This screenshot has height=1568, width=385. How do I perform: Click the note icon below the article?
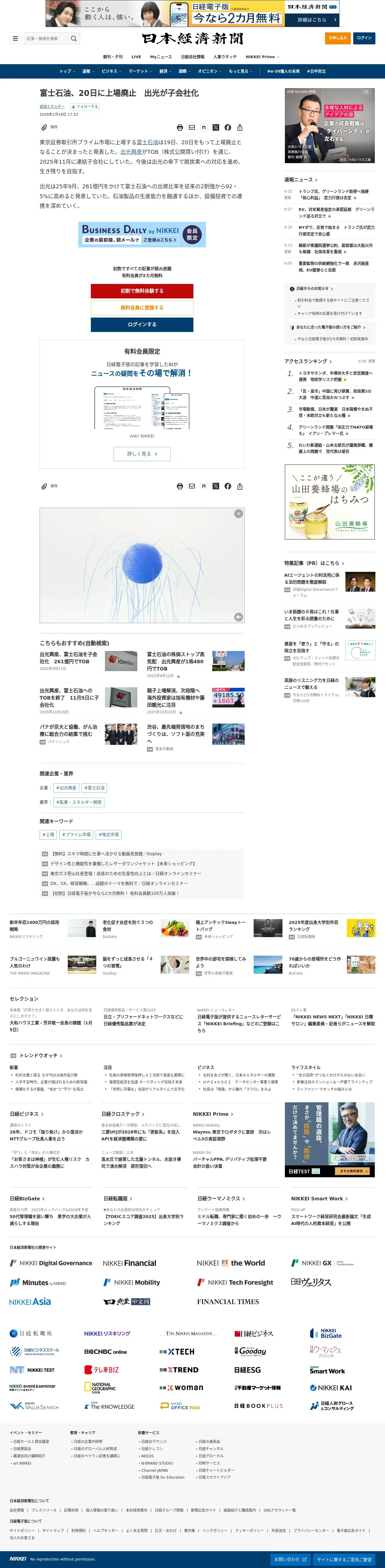pyautogui.click(x=204, y=486)
